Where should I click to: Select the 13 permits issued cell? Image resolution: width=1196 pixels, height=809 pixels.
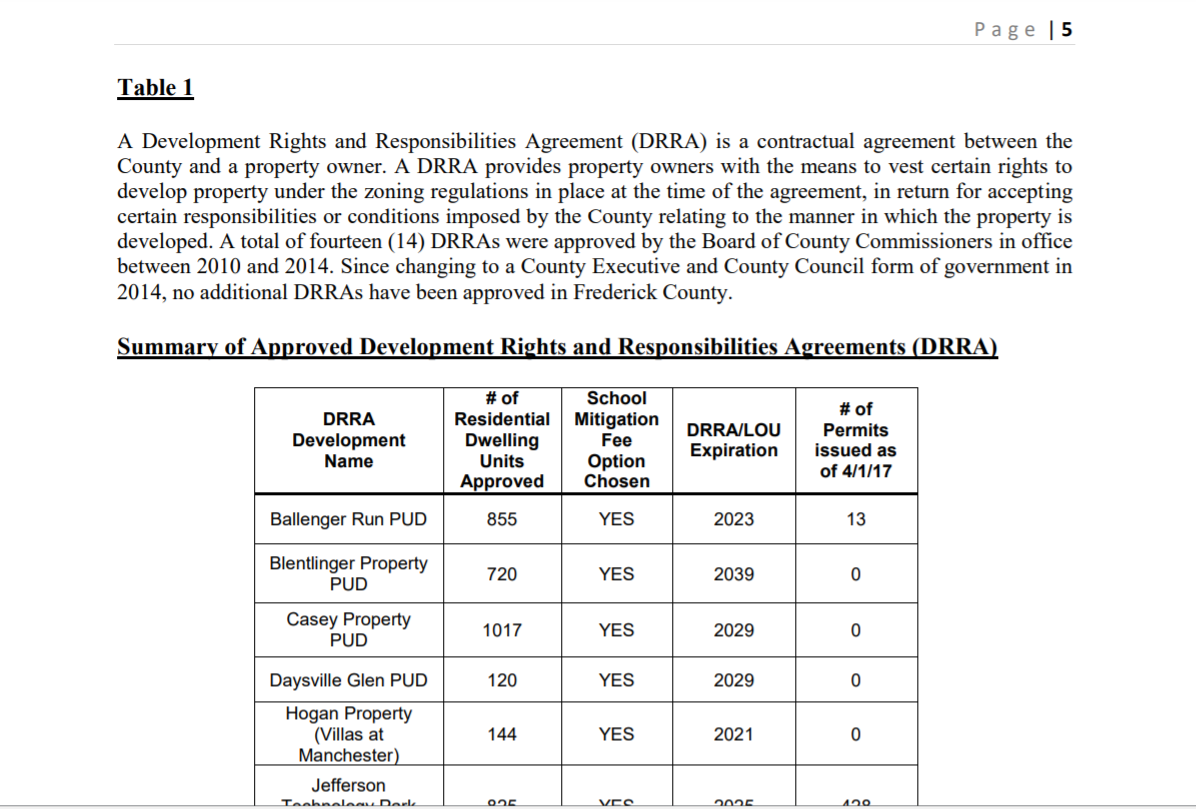click(855, 520)
